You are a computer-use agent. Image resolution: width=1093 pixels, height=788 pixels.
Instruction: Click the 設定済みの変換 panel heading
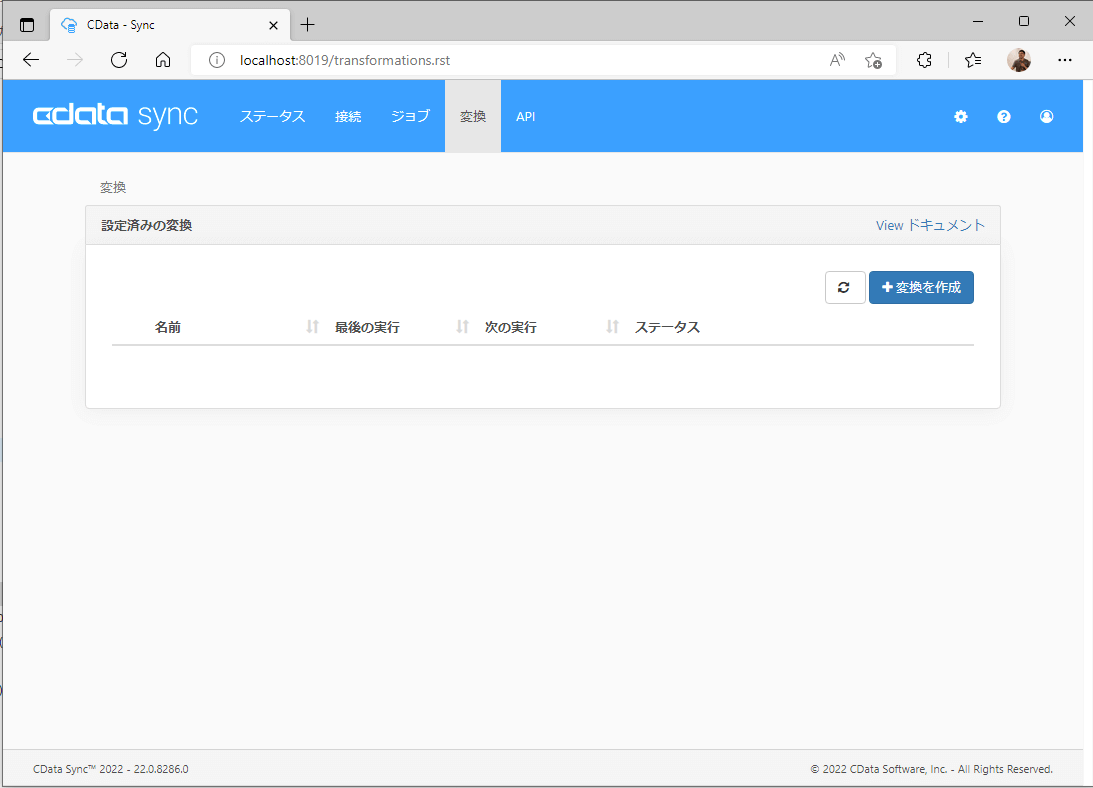146,225
